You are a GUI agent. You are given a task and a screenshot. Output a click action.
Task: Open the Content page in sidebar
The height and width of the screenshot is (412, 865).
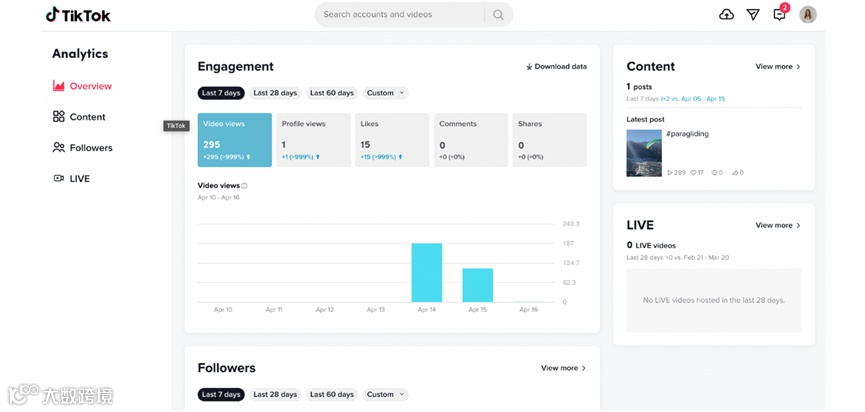click(x=79, y=117)
